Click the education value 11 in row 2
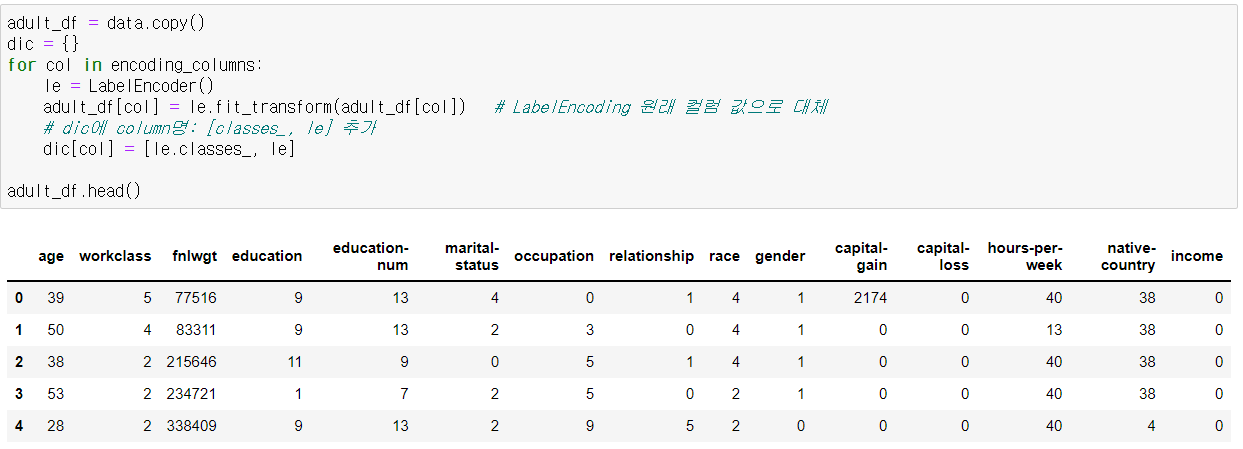This screenshot has width=1243, height=449. [294, 362]
